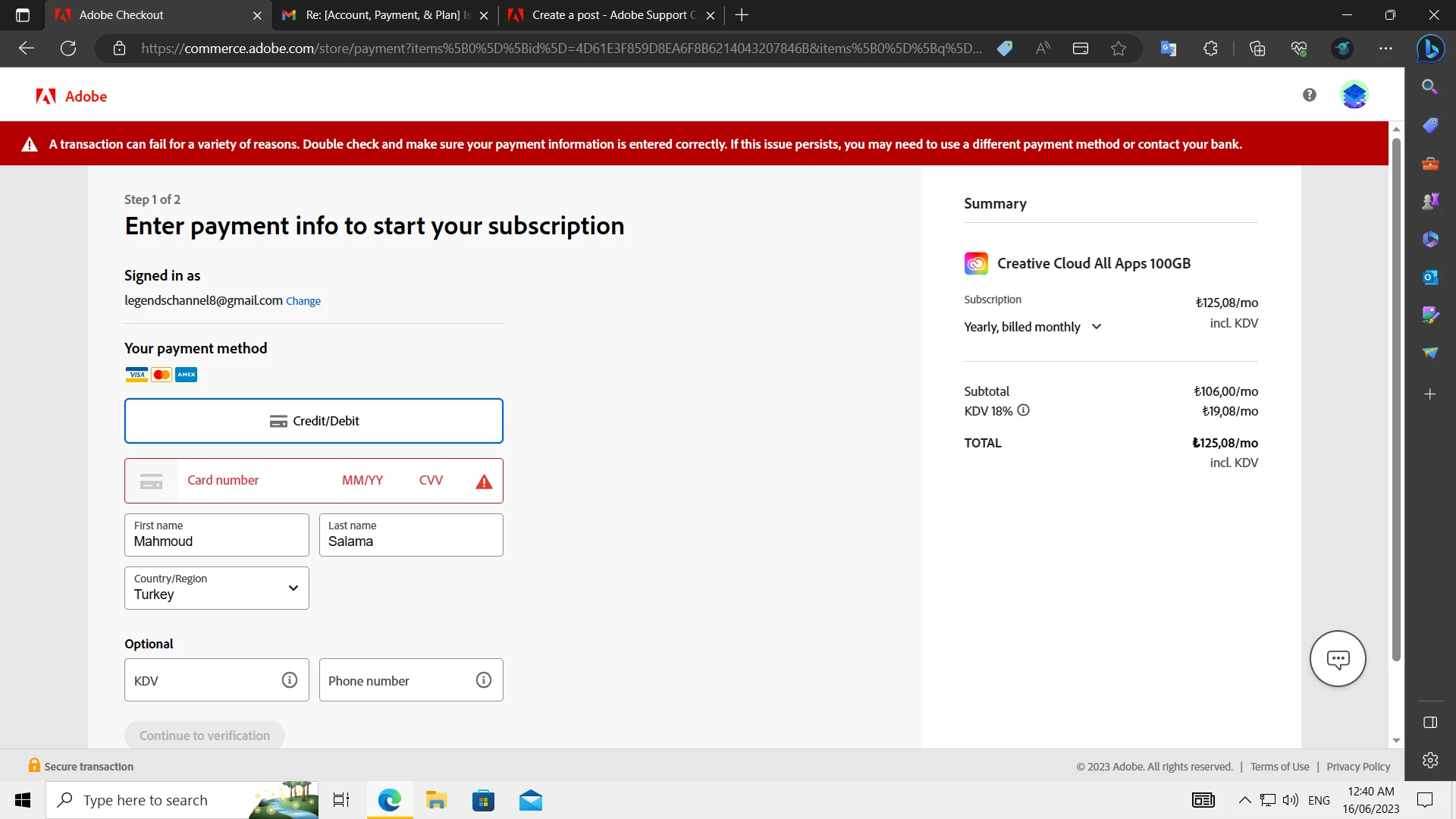
Task: Open the chat support bubble icon
Action: click(x=1338, y=659)
